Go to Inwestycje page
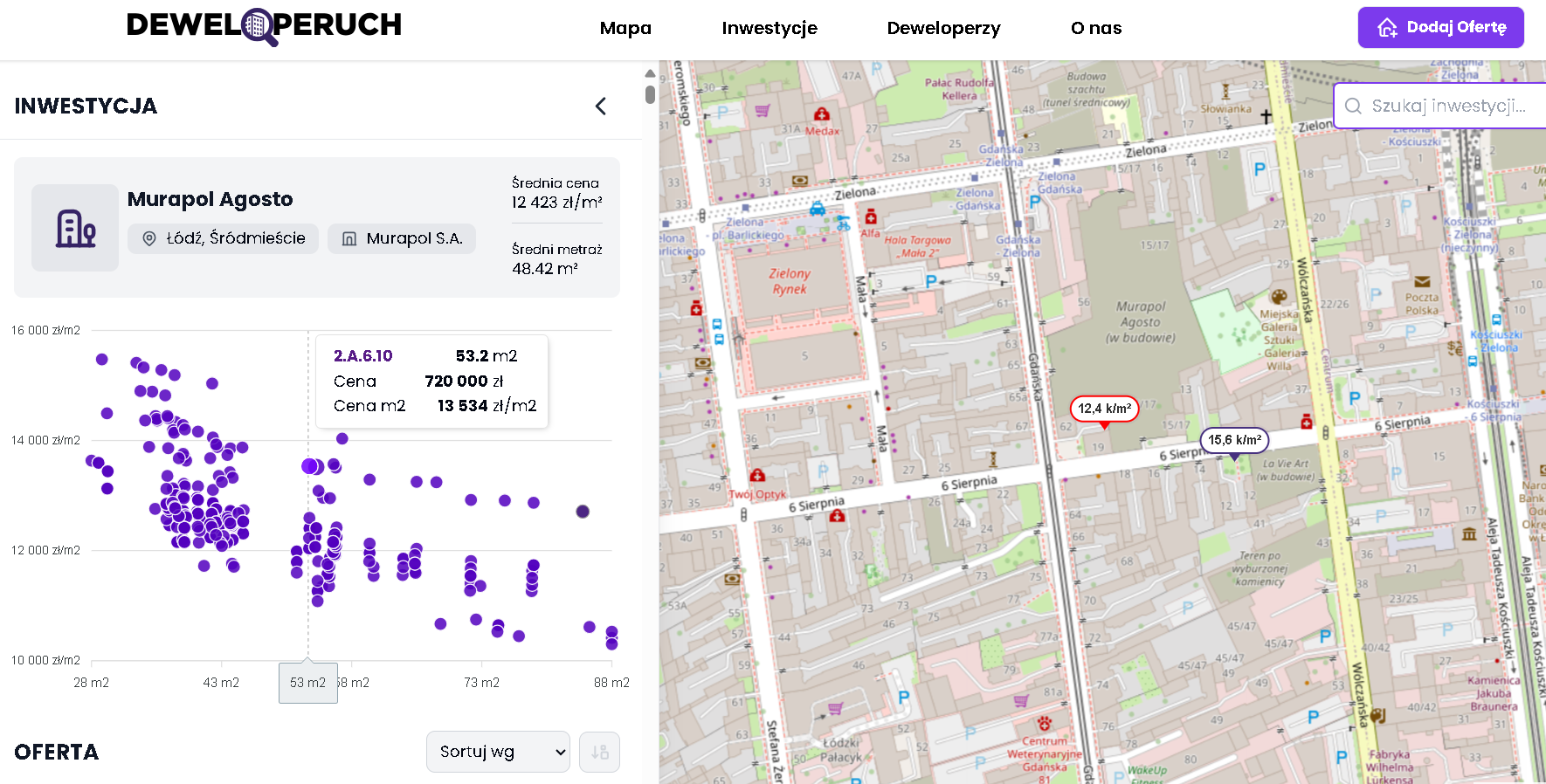 point(769,28)
